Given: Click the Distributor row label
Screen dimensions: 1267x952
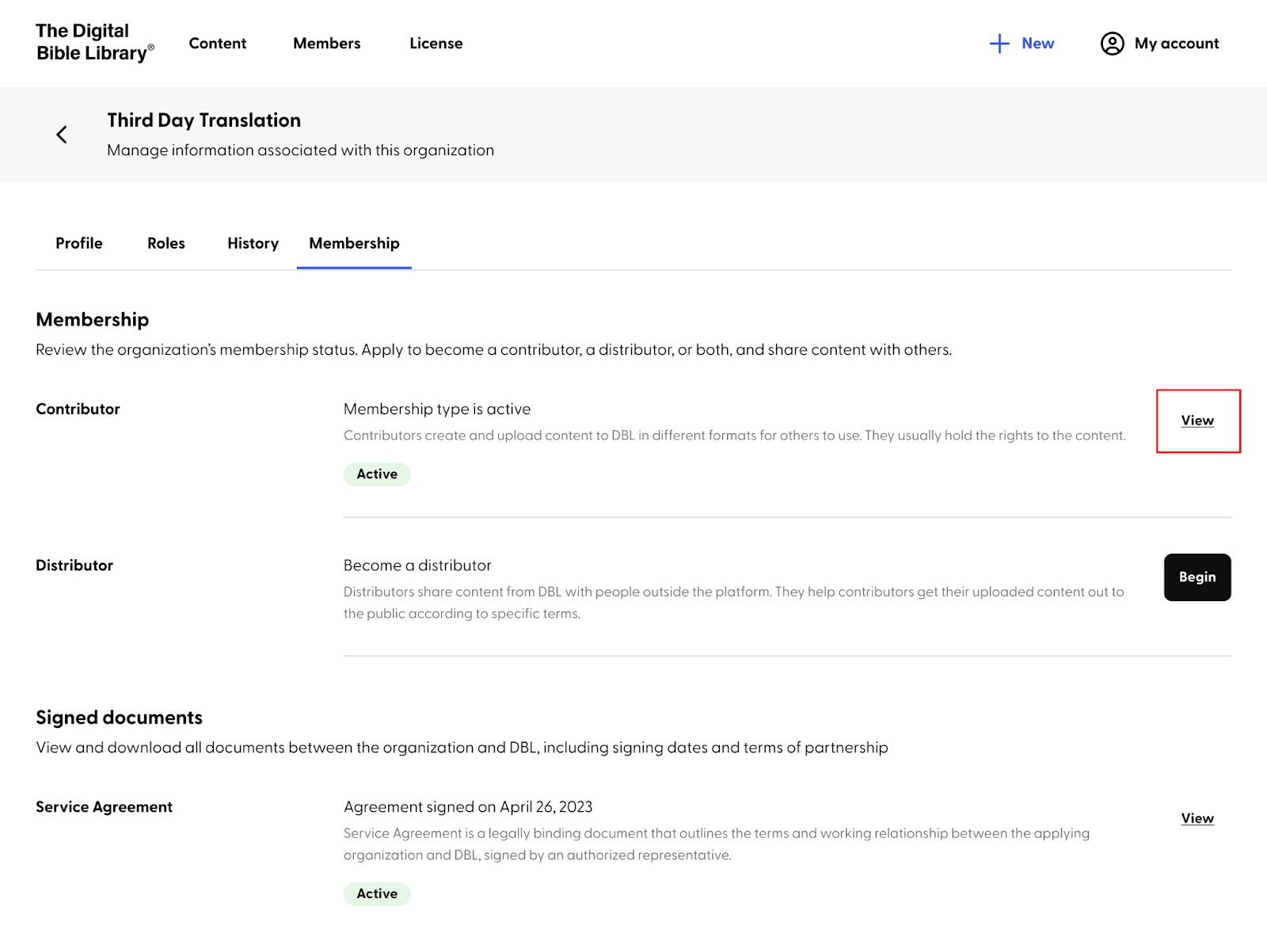Looking at the screenshot, I should click(x=74, y=565).
